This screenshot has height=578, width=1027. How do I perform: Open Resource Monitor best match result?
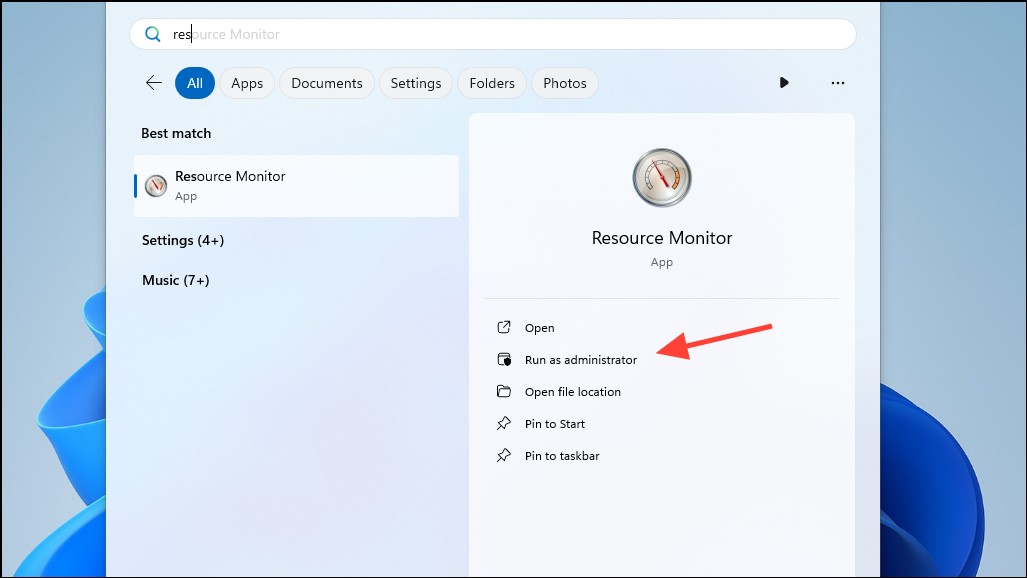point(296,185)
